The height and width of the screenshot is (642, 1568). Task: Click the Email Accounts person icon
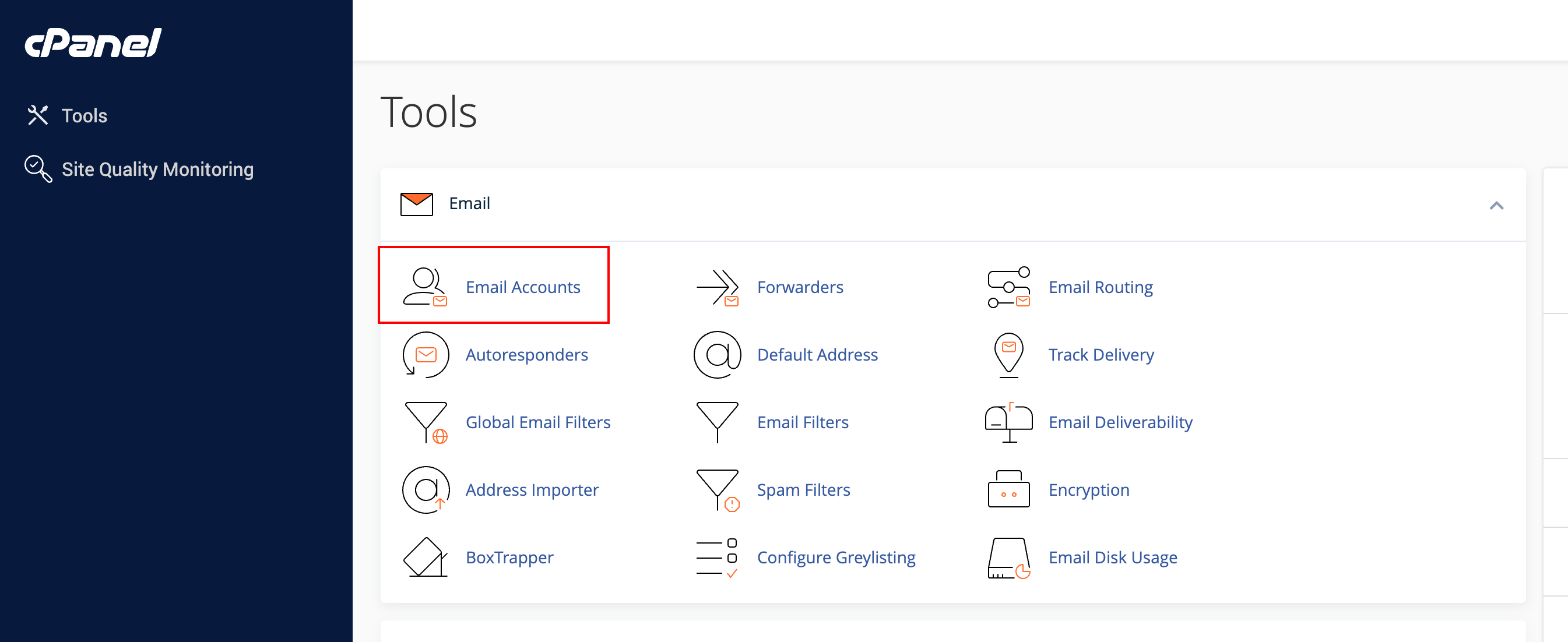425,287
